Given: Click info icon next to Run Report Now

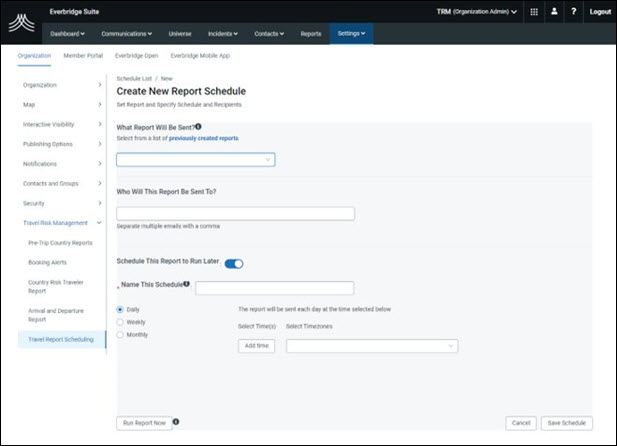Looking at the screenshot, I should tap(176, 422).
